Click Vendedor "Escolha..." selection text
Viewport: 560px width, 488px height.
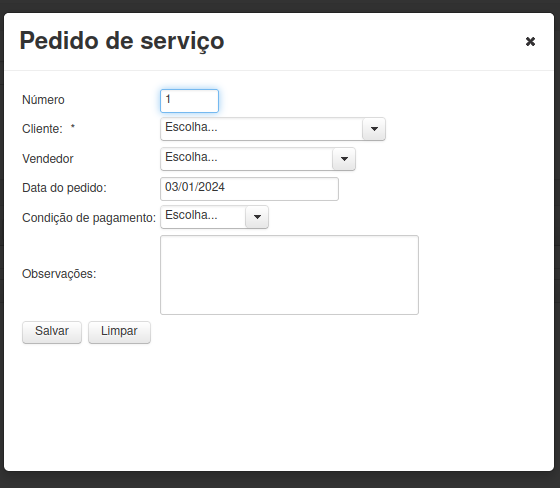191,157
